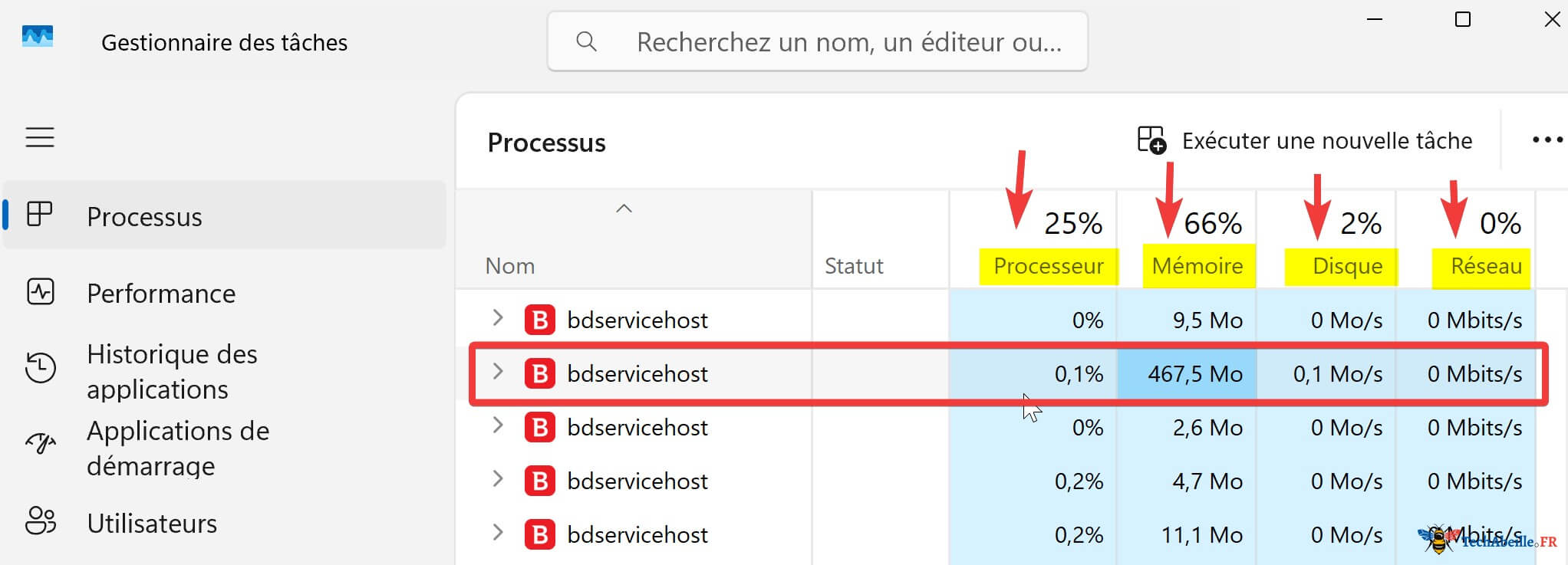Click the Utilisateurs sidebar icon
The height and width of the screenshot is (565, 1568).
pos(40,521)
